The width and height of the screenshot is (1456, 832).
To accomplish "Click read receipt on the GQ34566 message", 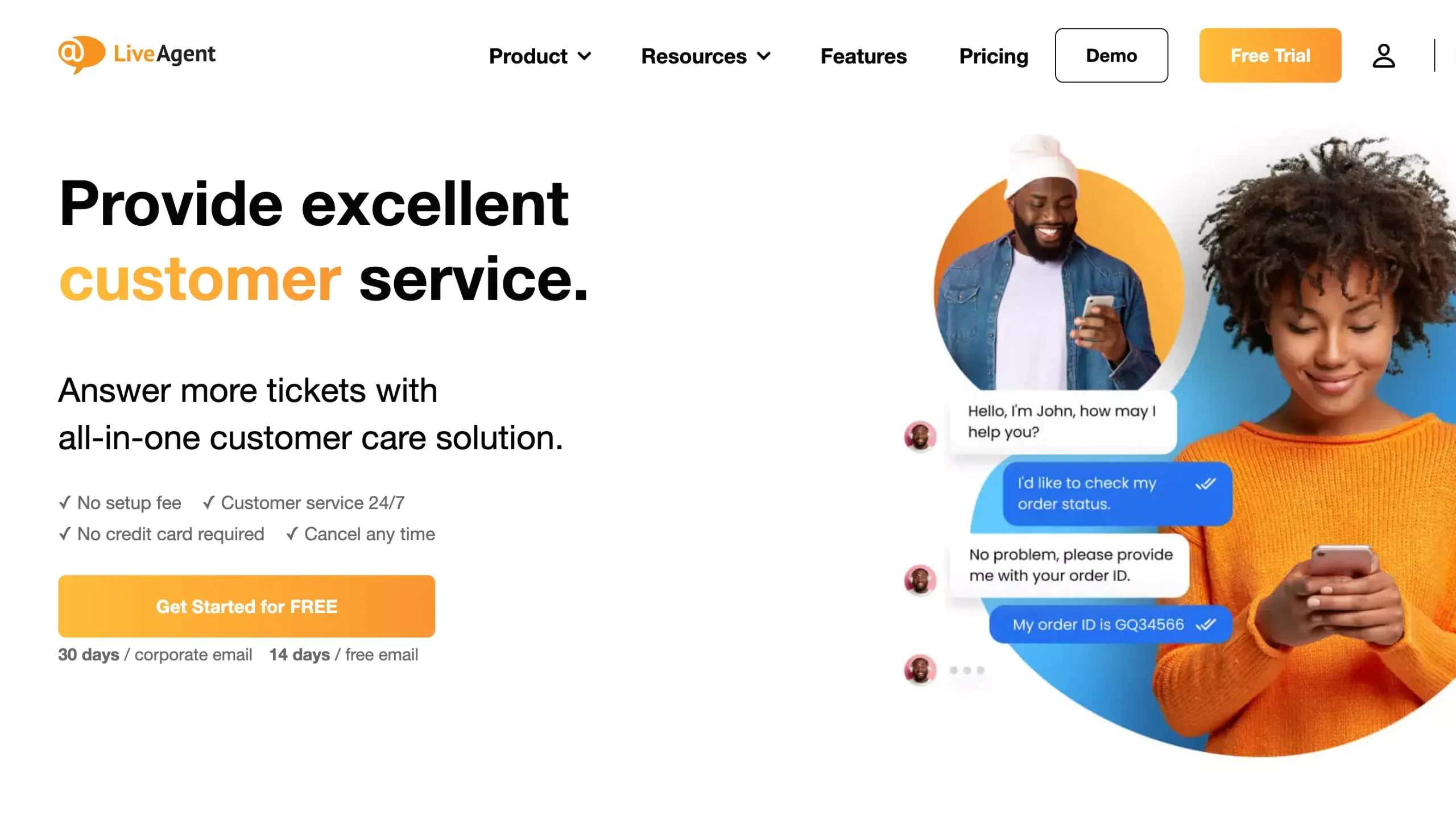I will (x=1205, y=624).
